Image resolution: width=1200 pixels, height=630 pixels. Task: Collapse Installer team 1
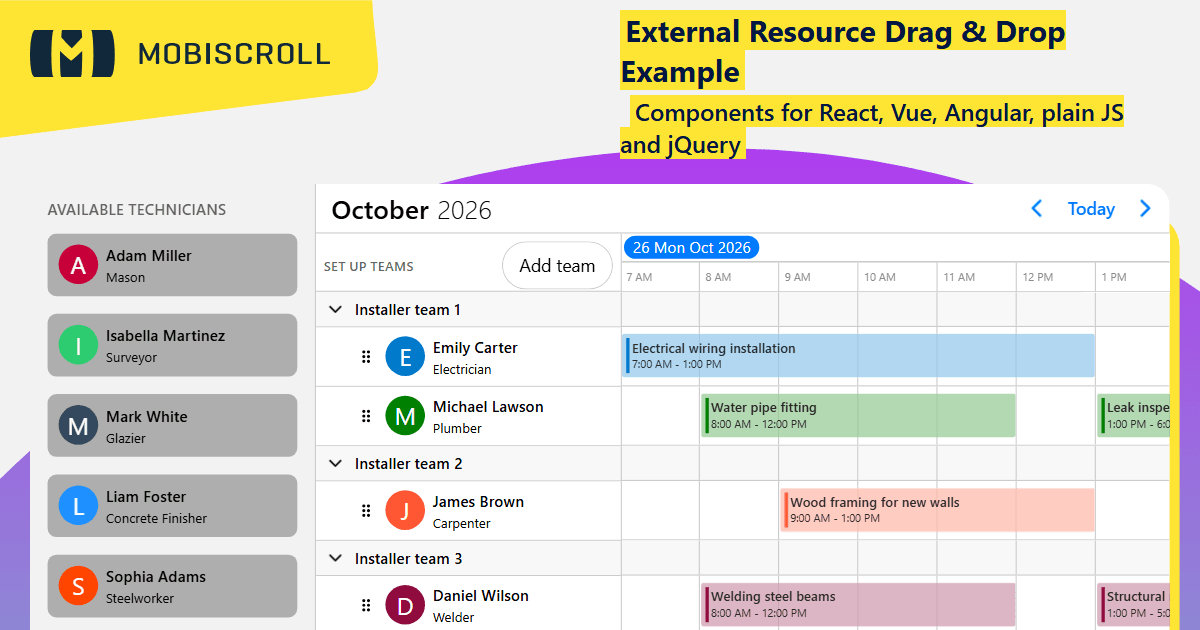coord(336,310)
